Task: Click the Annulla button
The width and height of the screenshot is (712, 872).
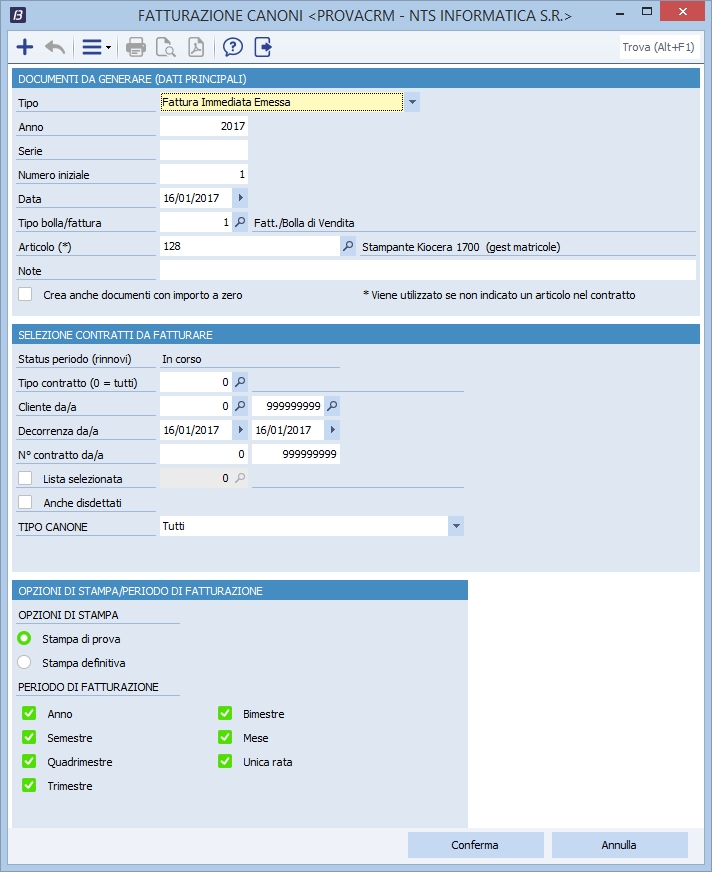Action: (x=619, y=845)
